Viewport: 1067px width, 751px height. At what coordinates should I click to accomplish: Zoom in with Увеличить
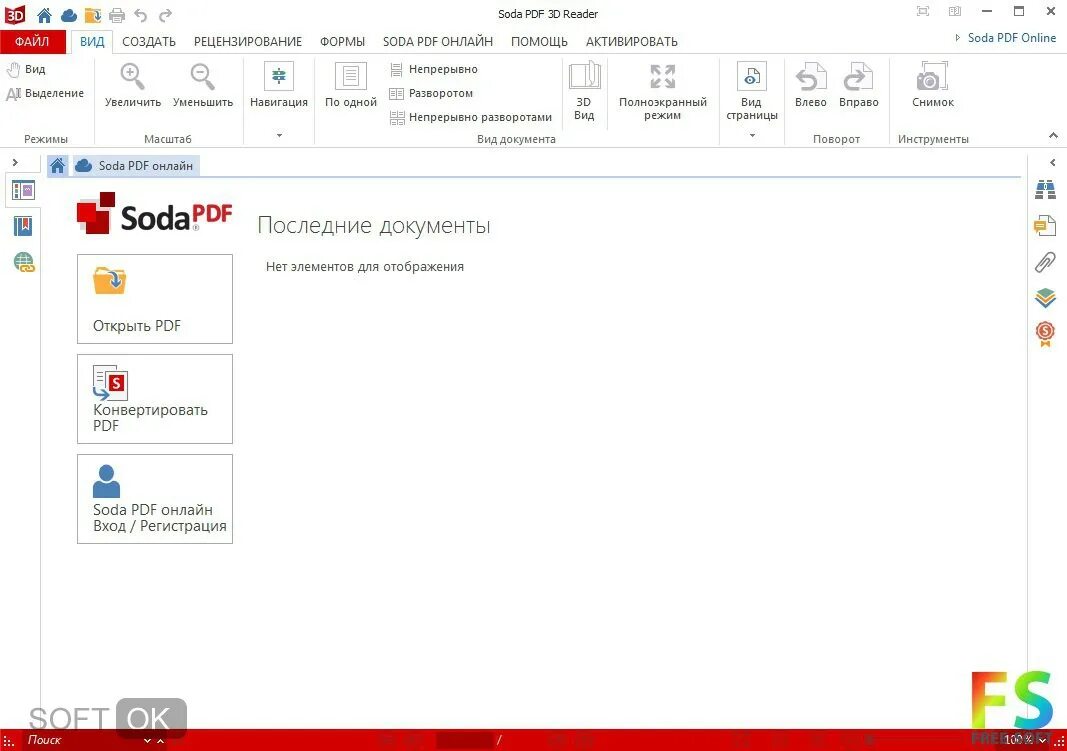[133, 85]
